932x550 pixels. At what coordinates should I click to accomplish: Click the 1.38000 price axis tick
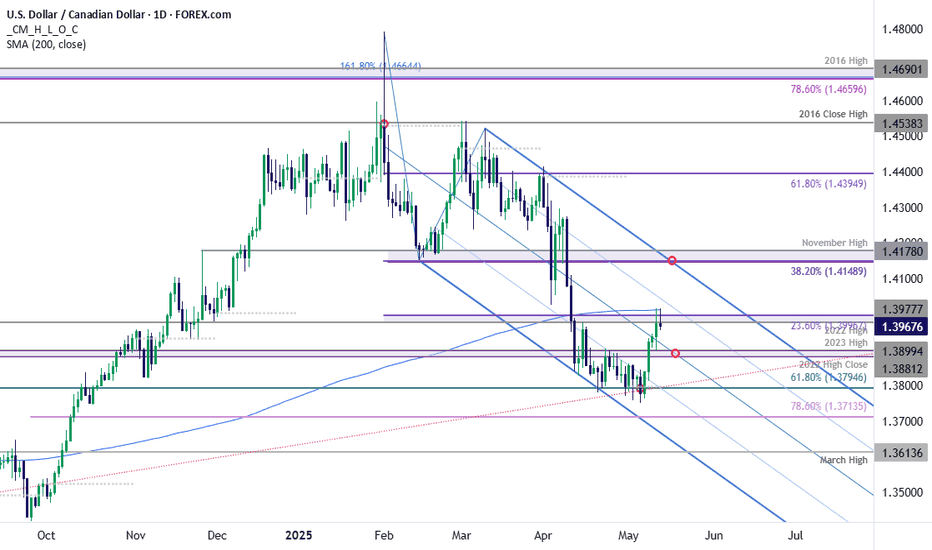(902, 386)
